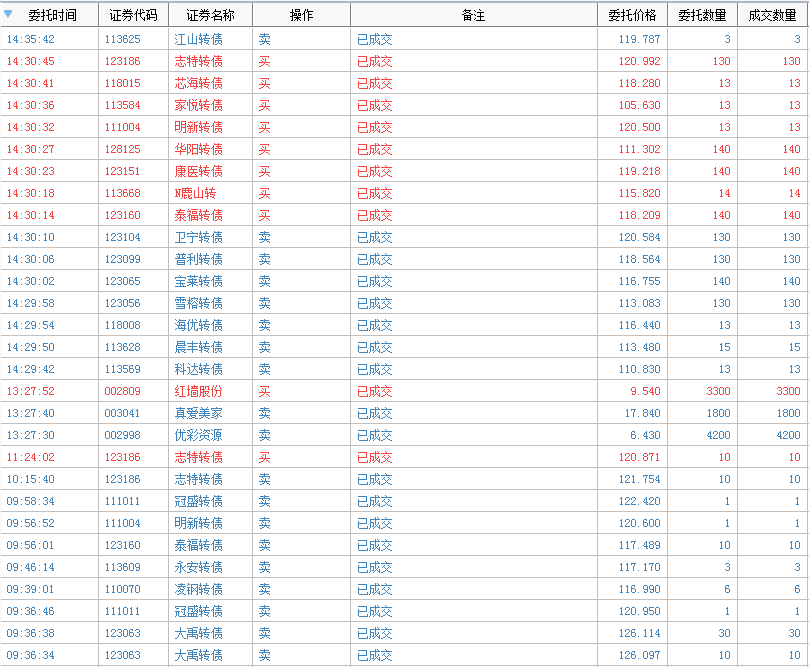This screenshot has height=667, width=809.
Task: Select the 09:58:34 time cell
Action: pos(30,501)
